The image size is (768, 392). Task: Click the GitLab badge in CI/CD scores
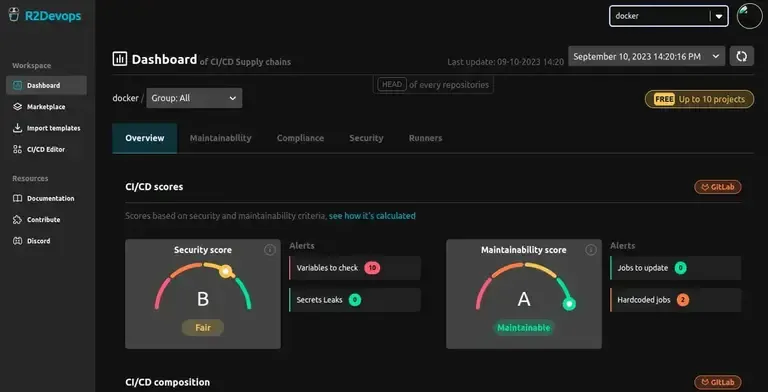(718, 187)
